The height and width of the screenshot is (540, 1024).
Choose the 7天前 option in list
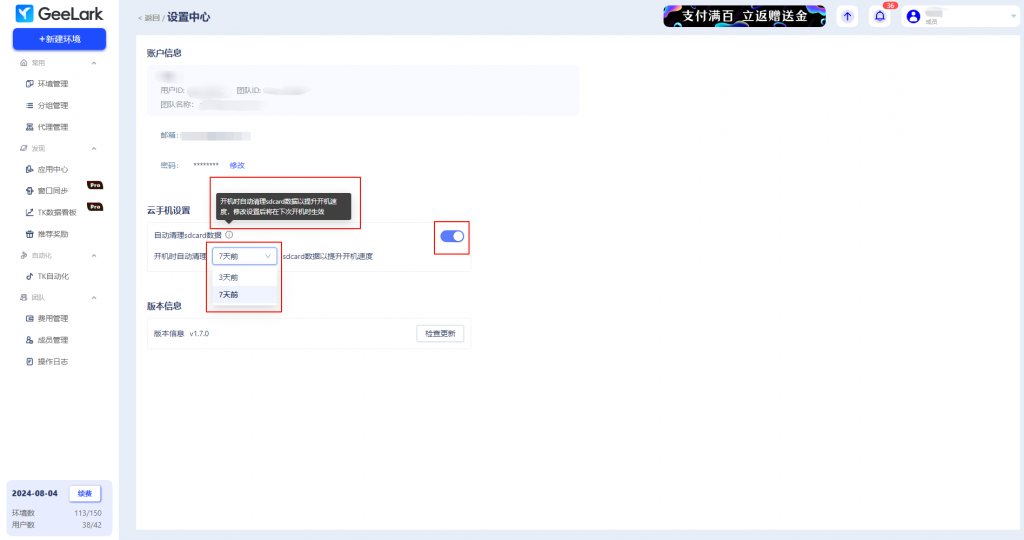click(x=229, y=295)
